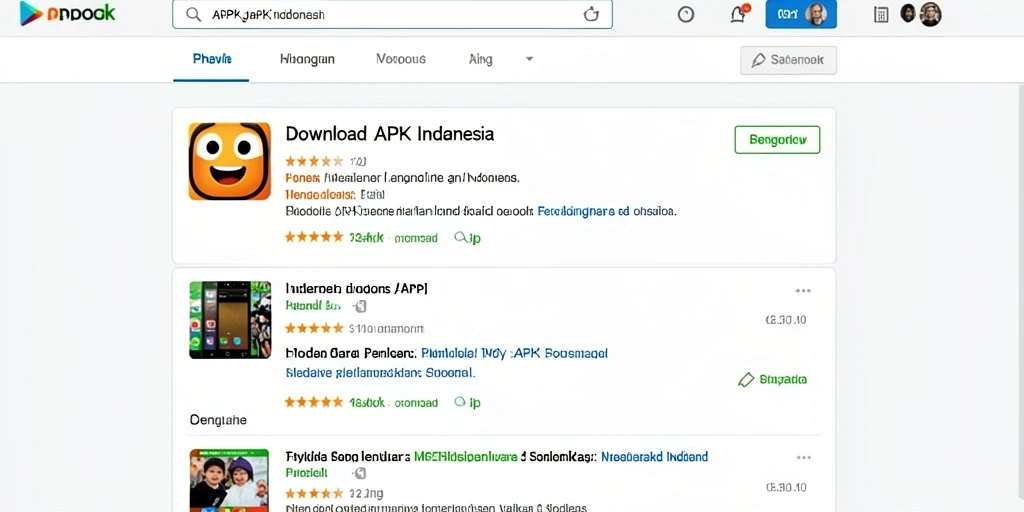Viewport: 1024px width, 512px height.
Task: Click the refresh icon inside search box
Action: tap(591, 14)
